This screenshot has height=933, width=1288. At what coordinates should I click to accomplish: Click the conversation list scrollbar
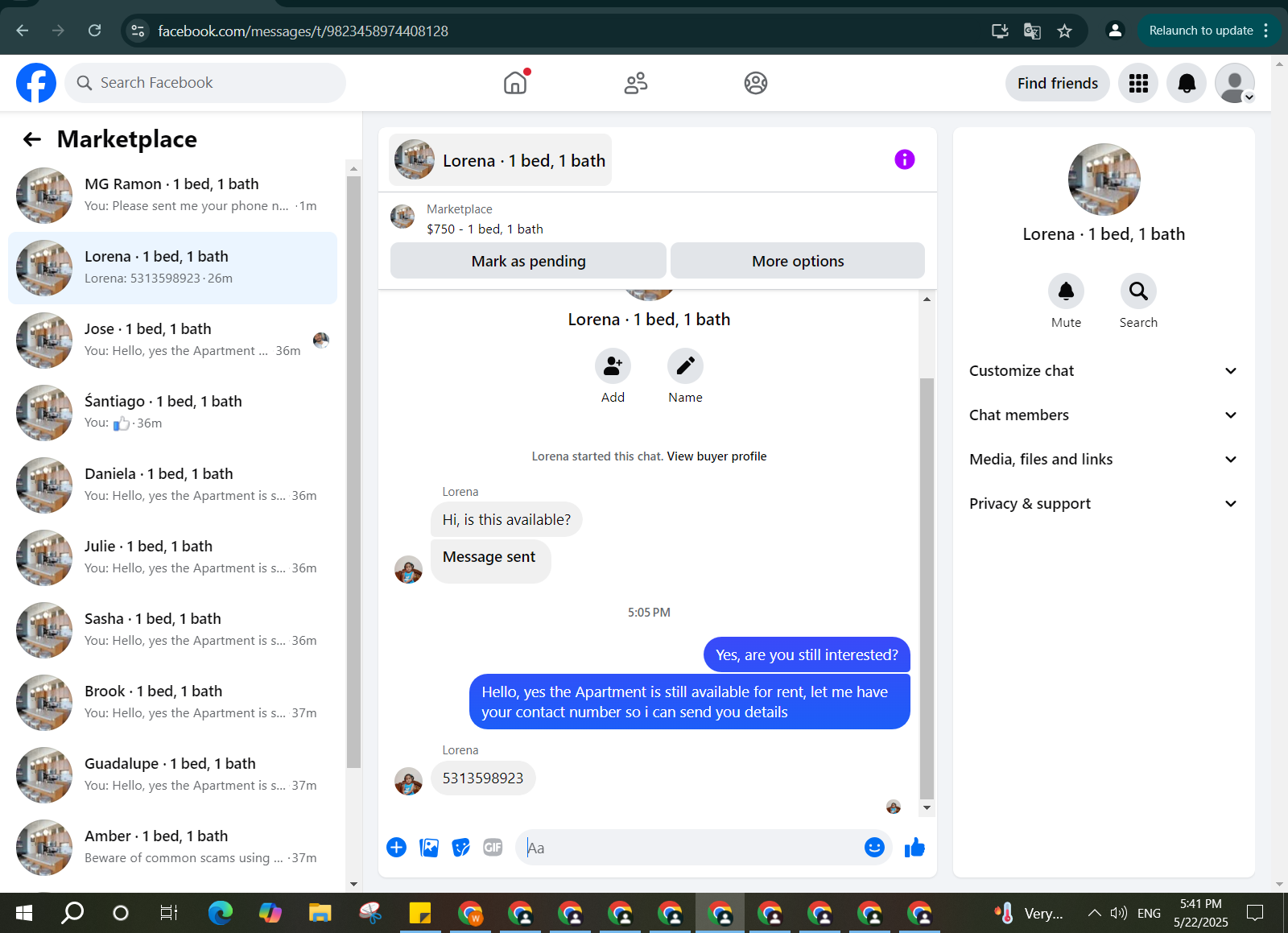[353, 471]
